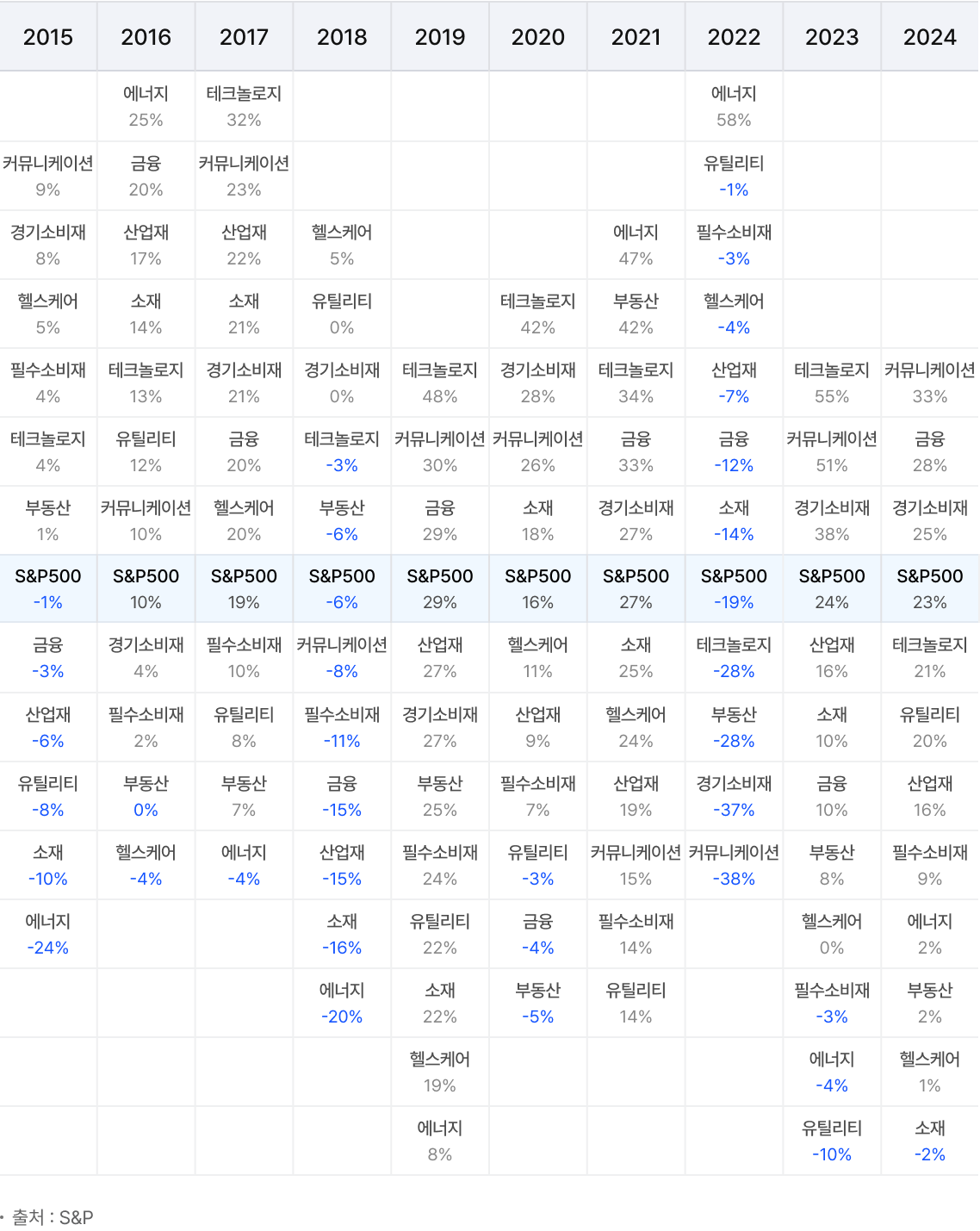Click the 테크놀로지 48% cell in 2019
The width and height of the screenshot is (980, 1231).
coord(440,383)
